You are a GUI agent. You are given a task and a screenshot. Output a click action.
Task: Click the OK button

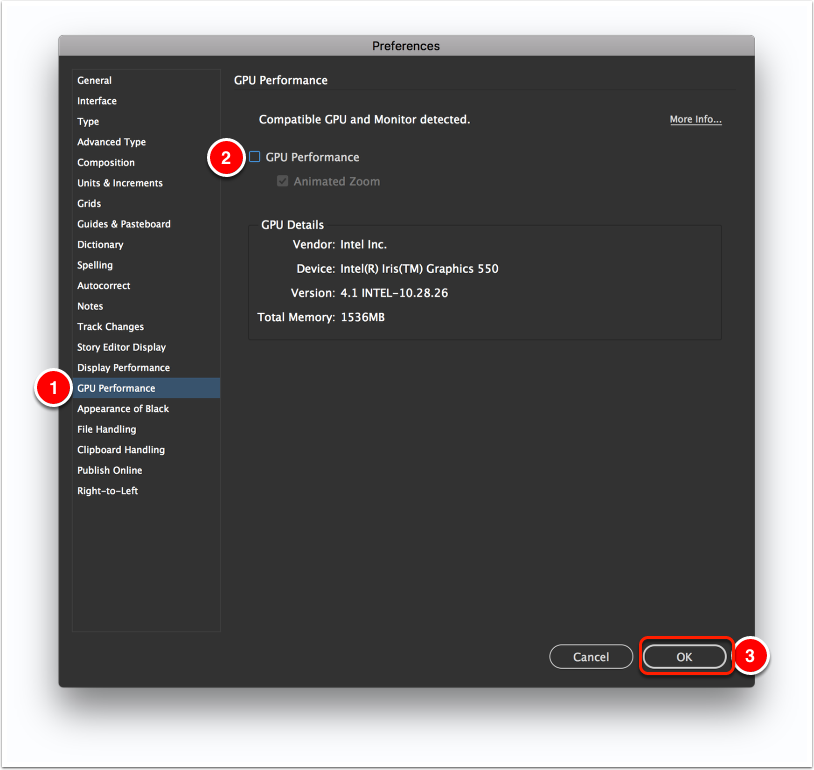[x=684, y=657]
